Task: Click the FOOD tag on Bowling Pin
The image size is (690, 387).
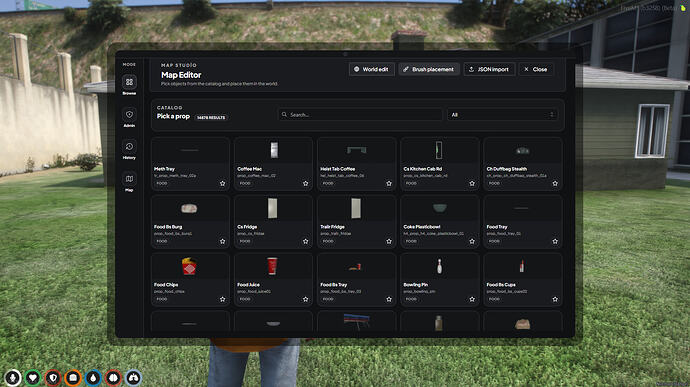Action: coord(411,299)
